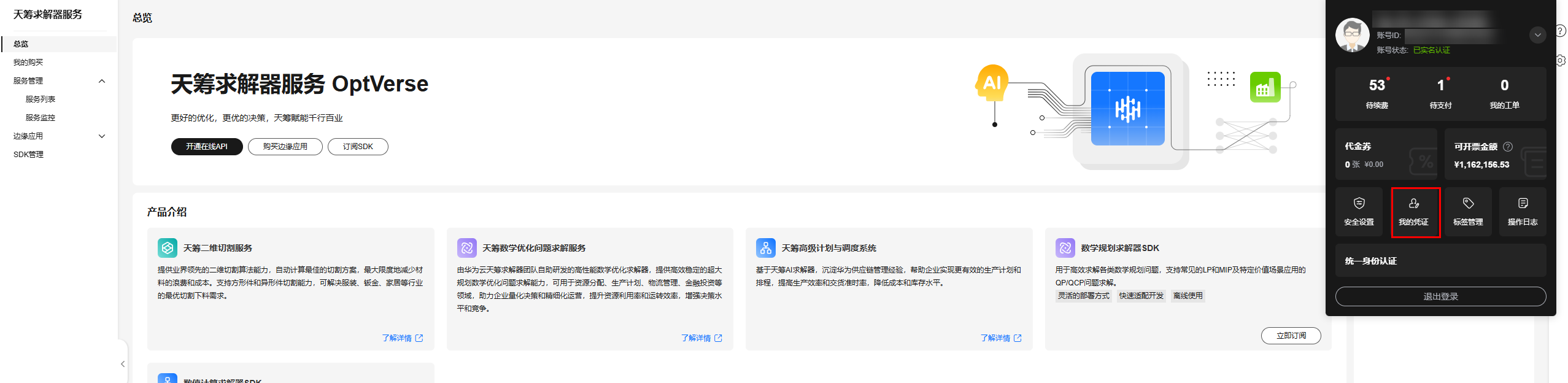
Task: Click the 数学规划求解器SDK card icon
Action: [x=1065, y=248]
